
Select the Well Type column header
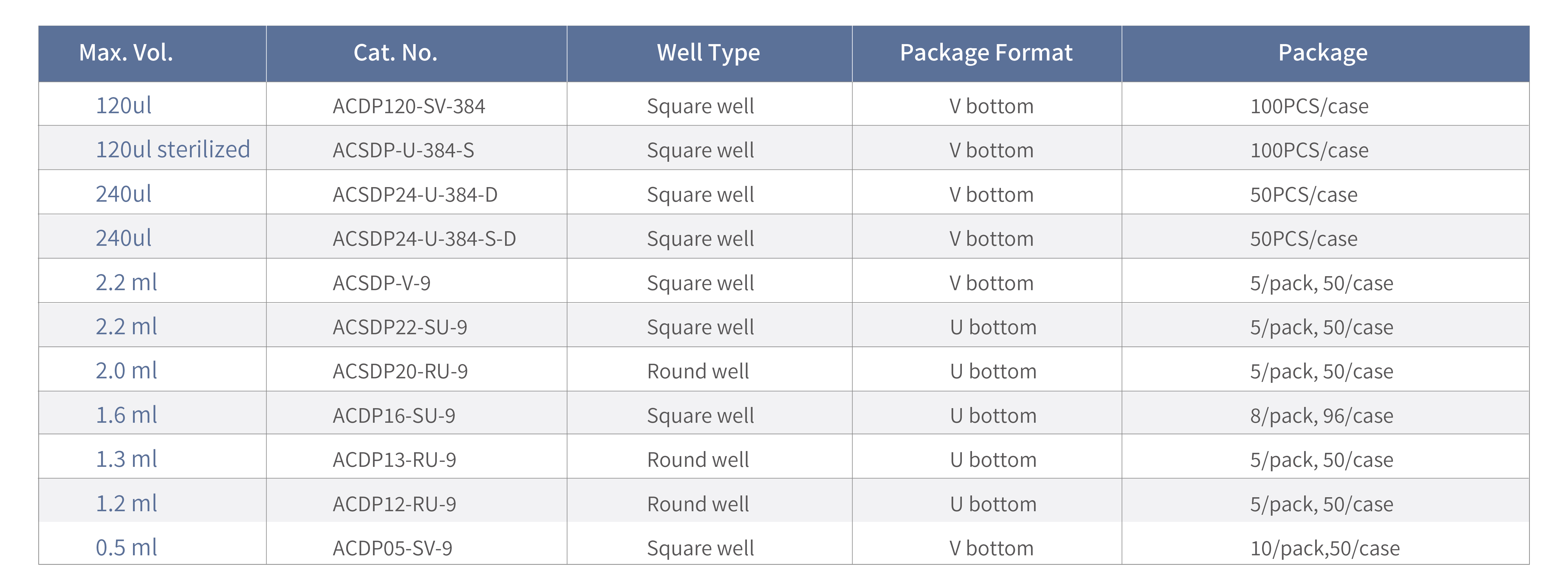coord(708,53)
